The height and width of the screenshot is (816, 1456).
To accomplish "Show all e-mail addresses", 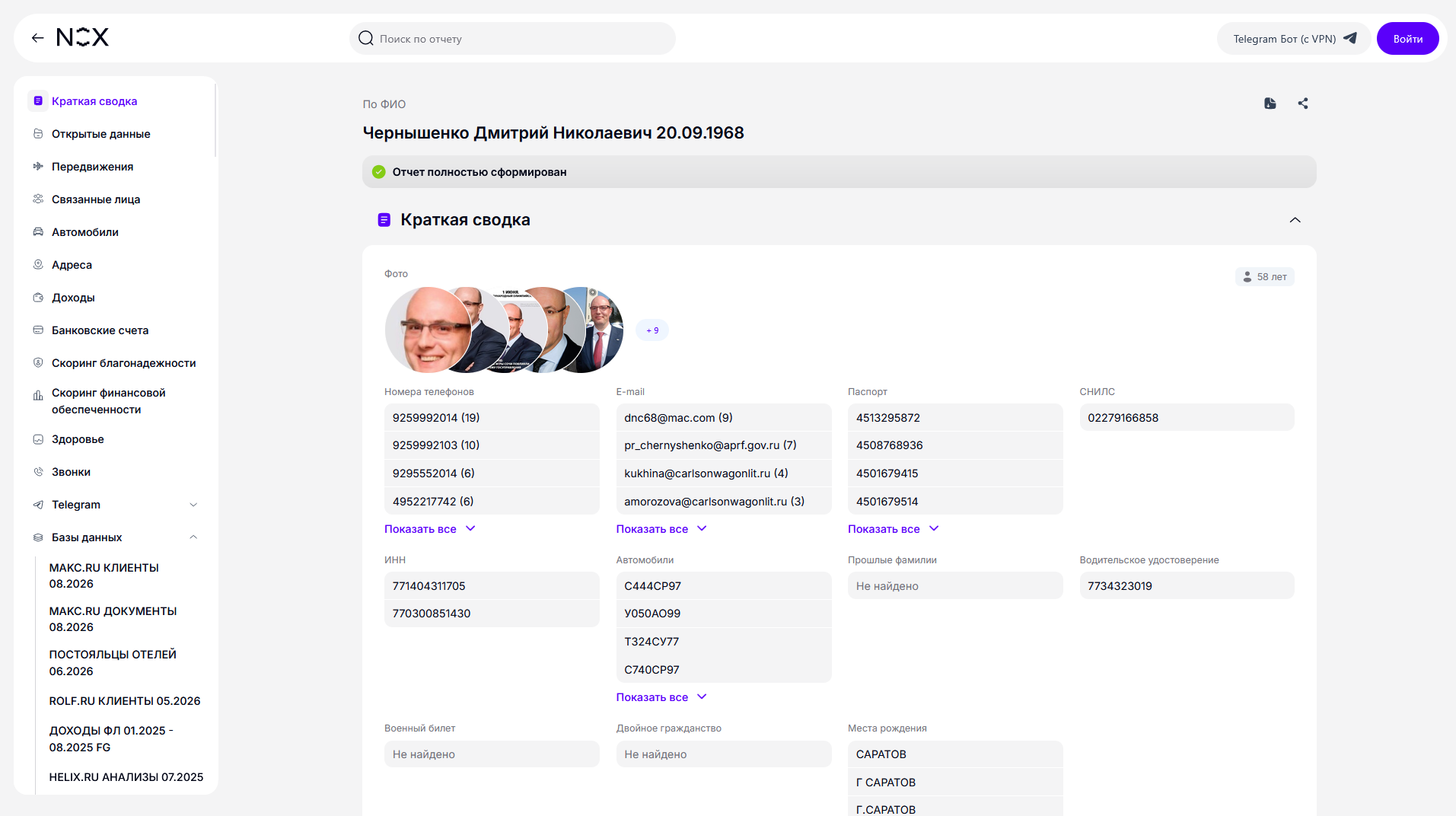I will point(661,529).
